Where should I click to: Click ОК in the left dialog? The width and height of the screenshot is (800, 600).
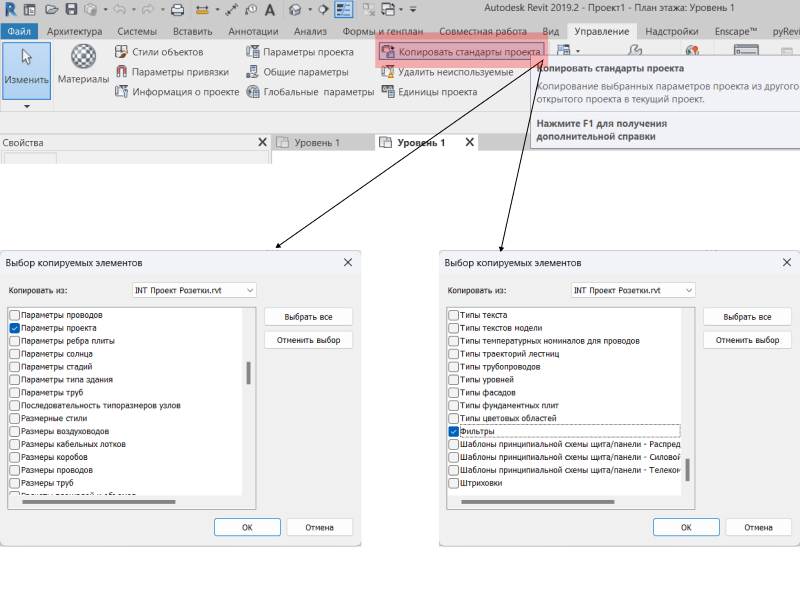point(247,527)
